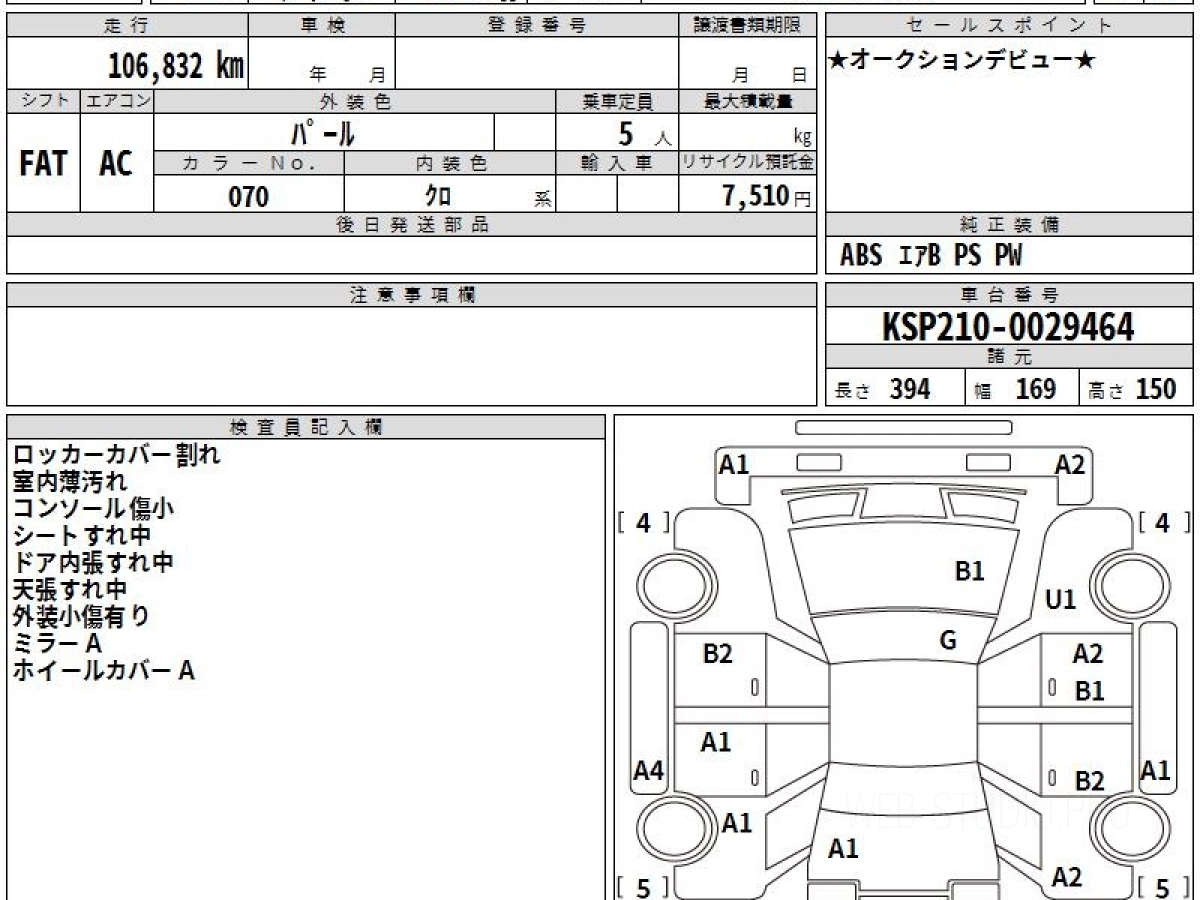Image resolution: width=1200 pixels, height=900 pixels.
Task: Click the 車検 header cell
Action: point(322,26)
